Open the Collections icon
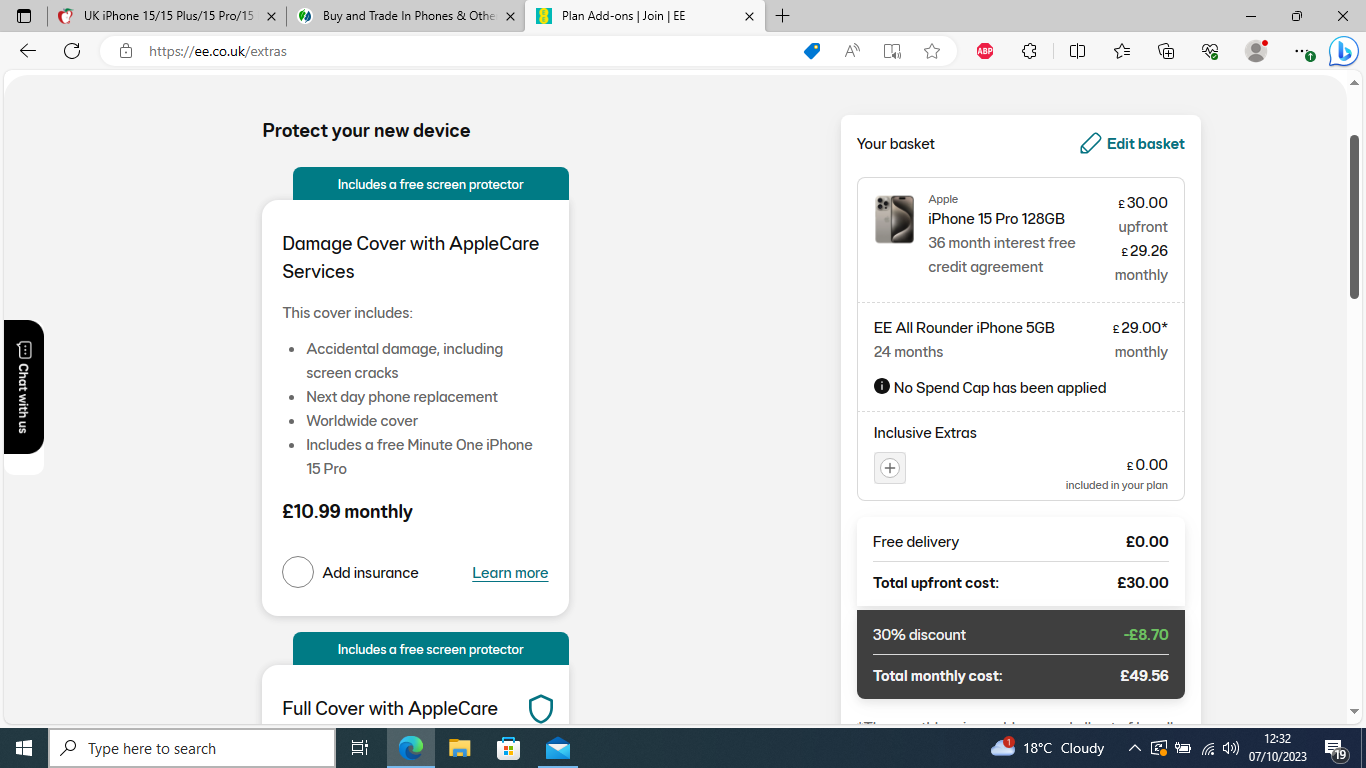1366x768 pixels. coord(1166,51)
